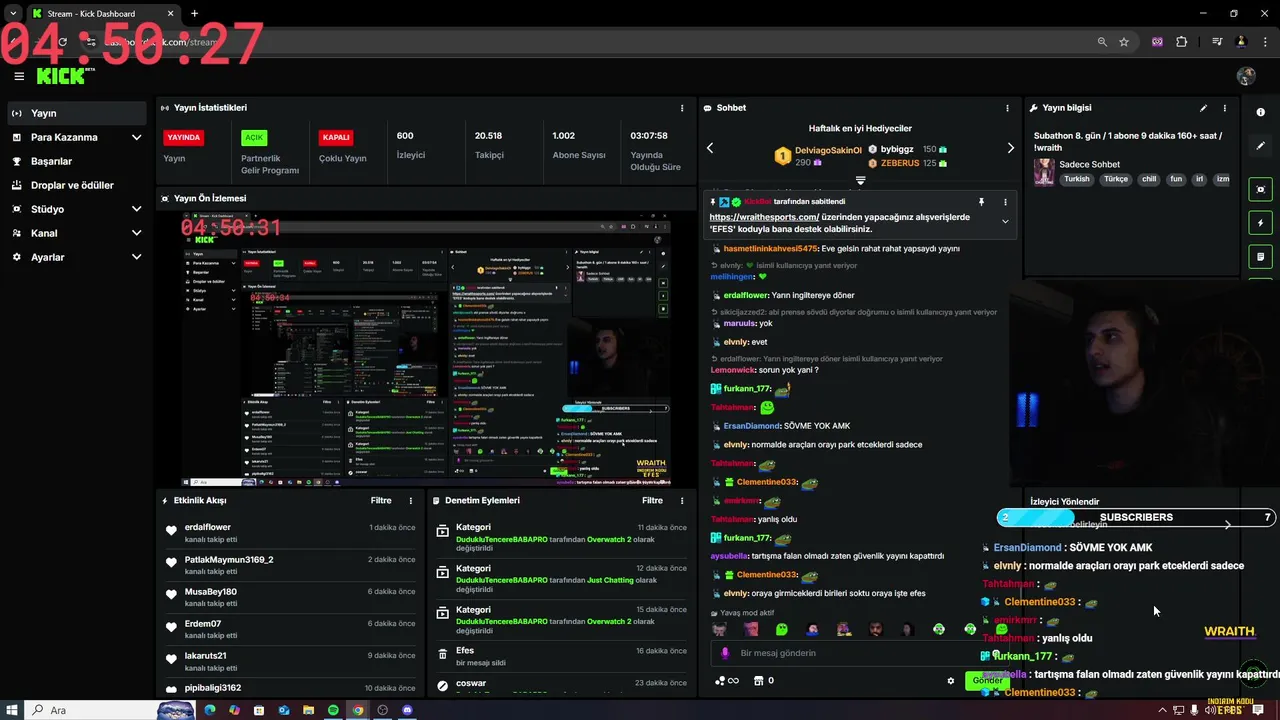This screenshot has width=1280, height=720.
Task: Go to next weekly gifters slide
Action: point(1010,148)
